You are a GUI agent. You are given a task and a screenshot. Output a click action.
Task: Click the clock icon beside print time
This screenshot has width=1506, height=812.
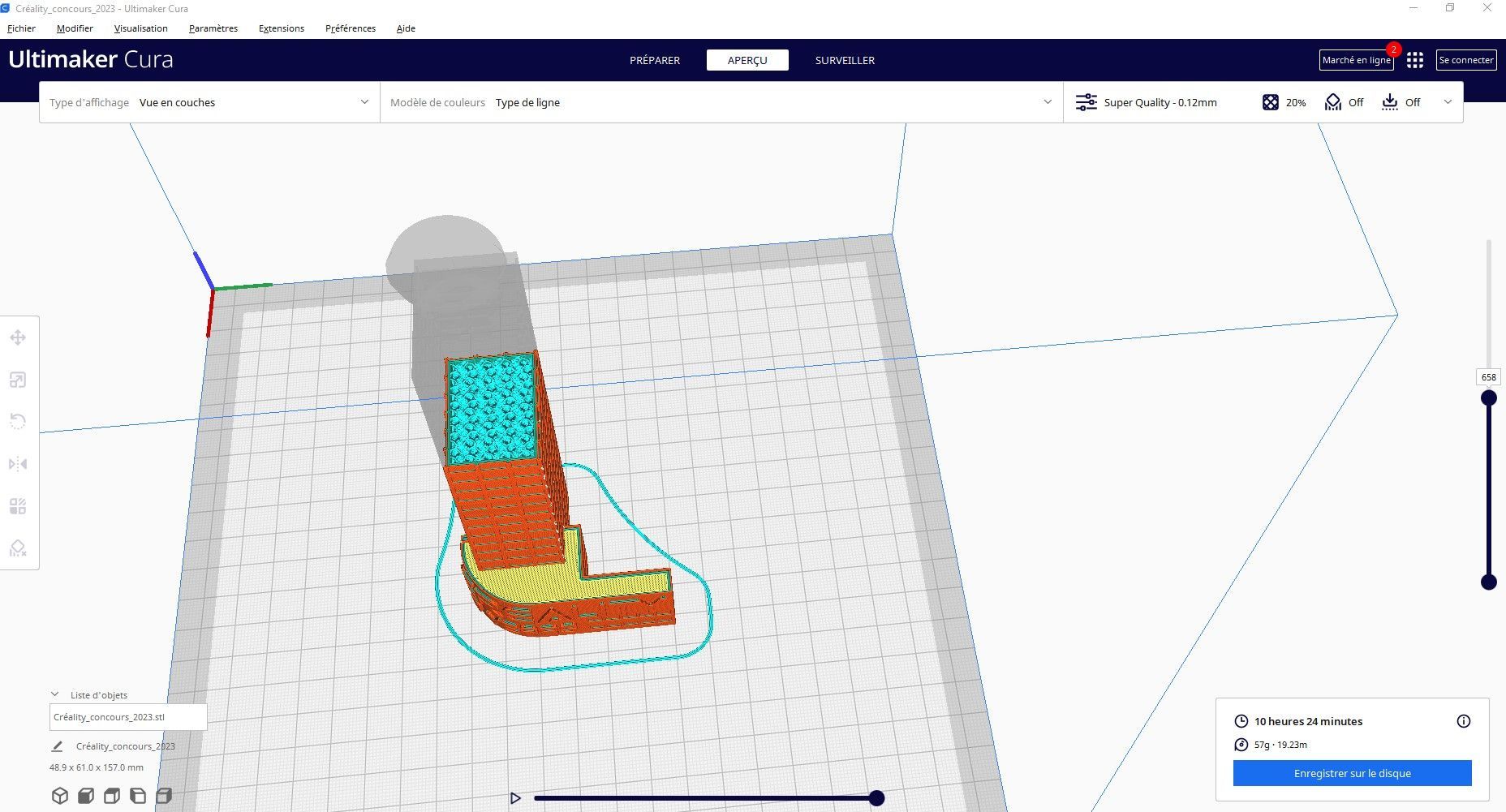pyautogui.click(x=1241, y=721)
